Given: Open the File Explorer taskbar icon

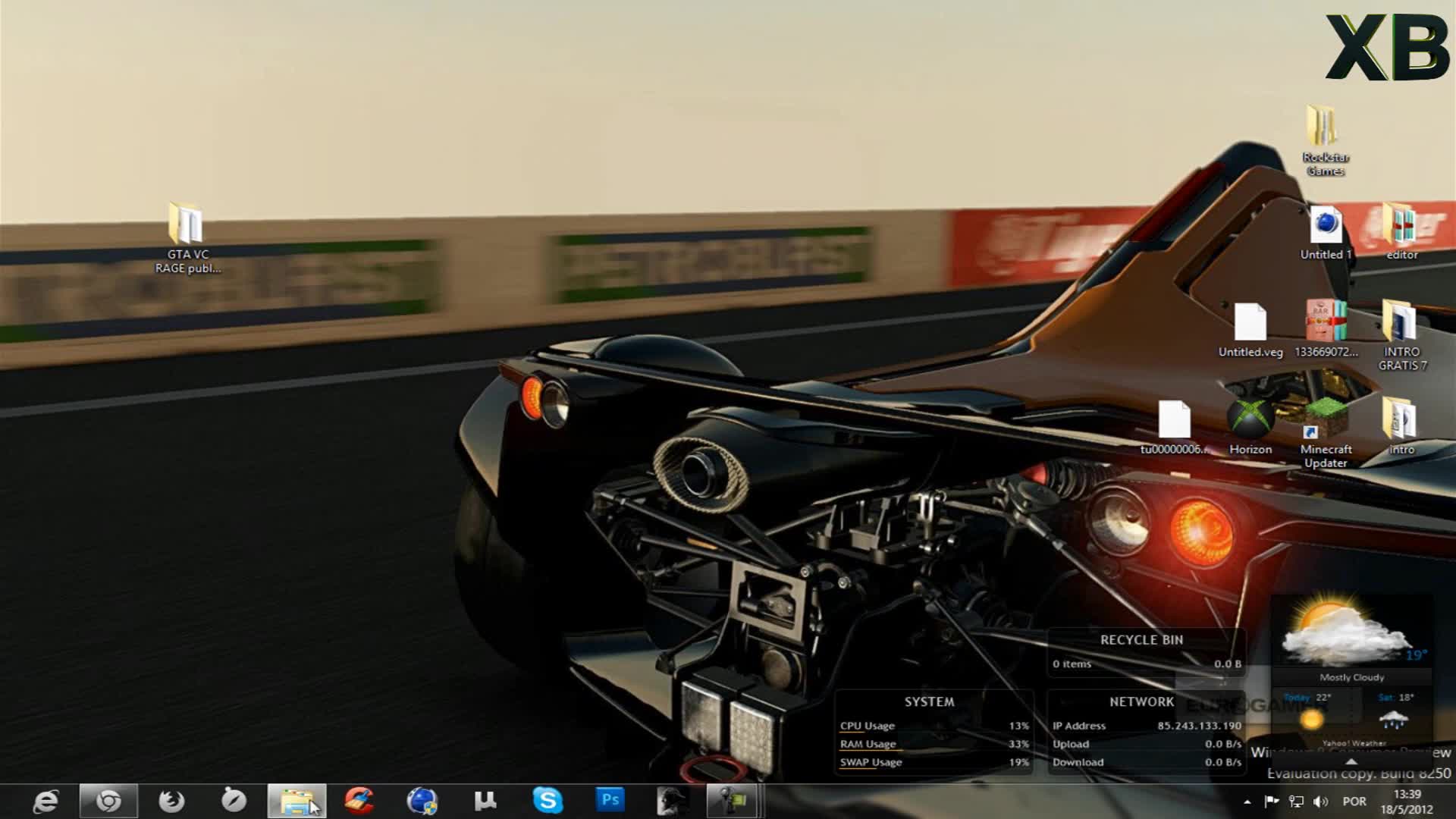Looking at the screenshot, I should (x=297, y=801).
